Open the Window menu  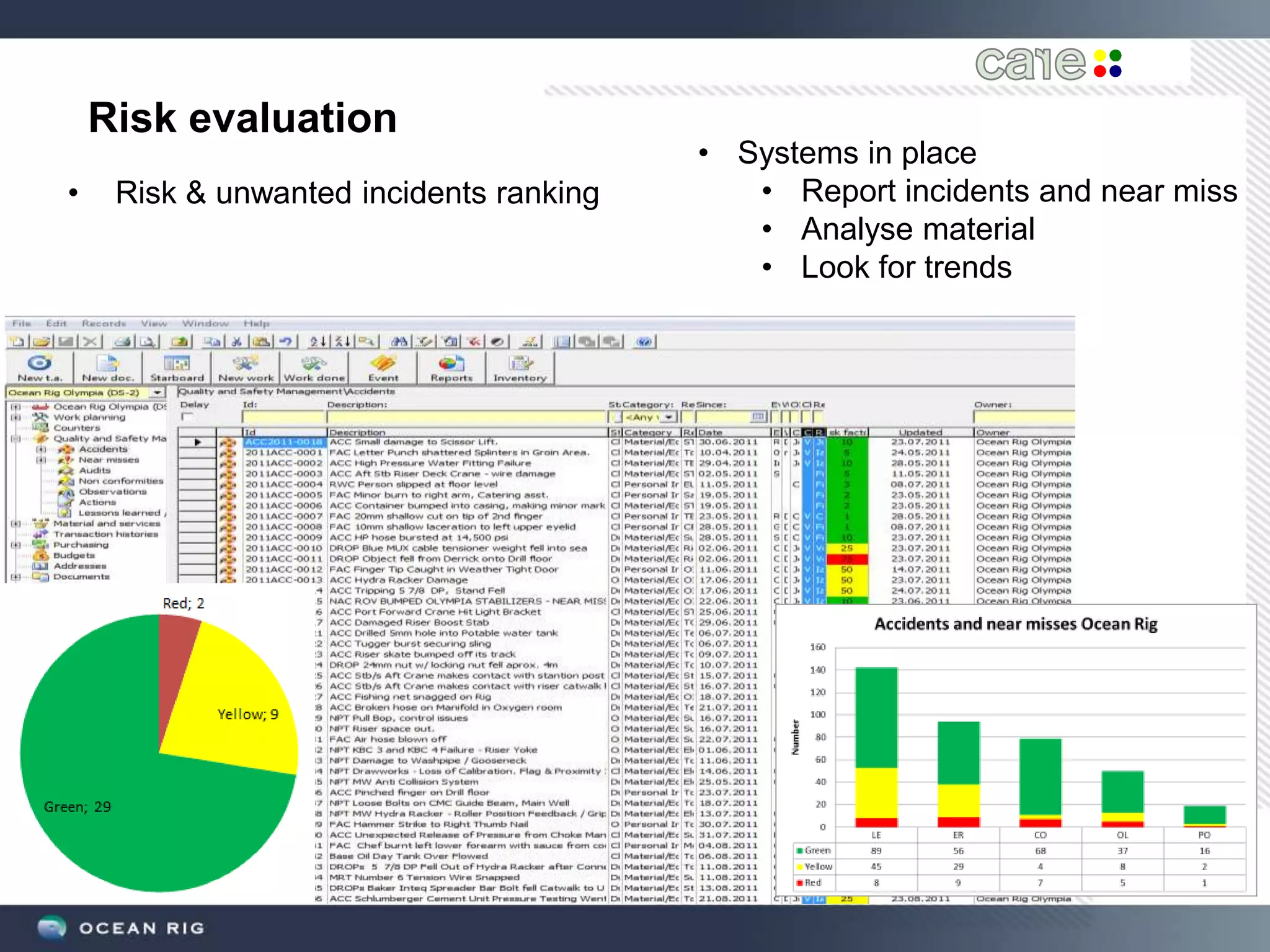click(205, 324)
